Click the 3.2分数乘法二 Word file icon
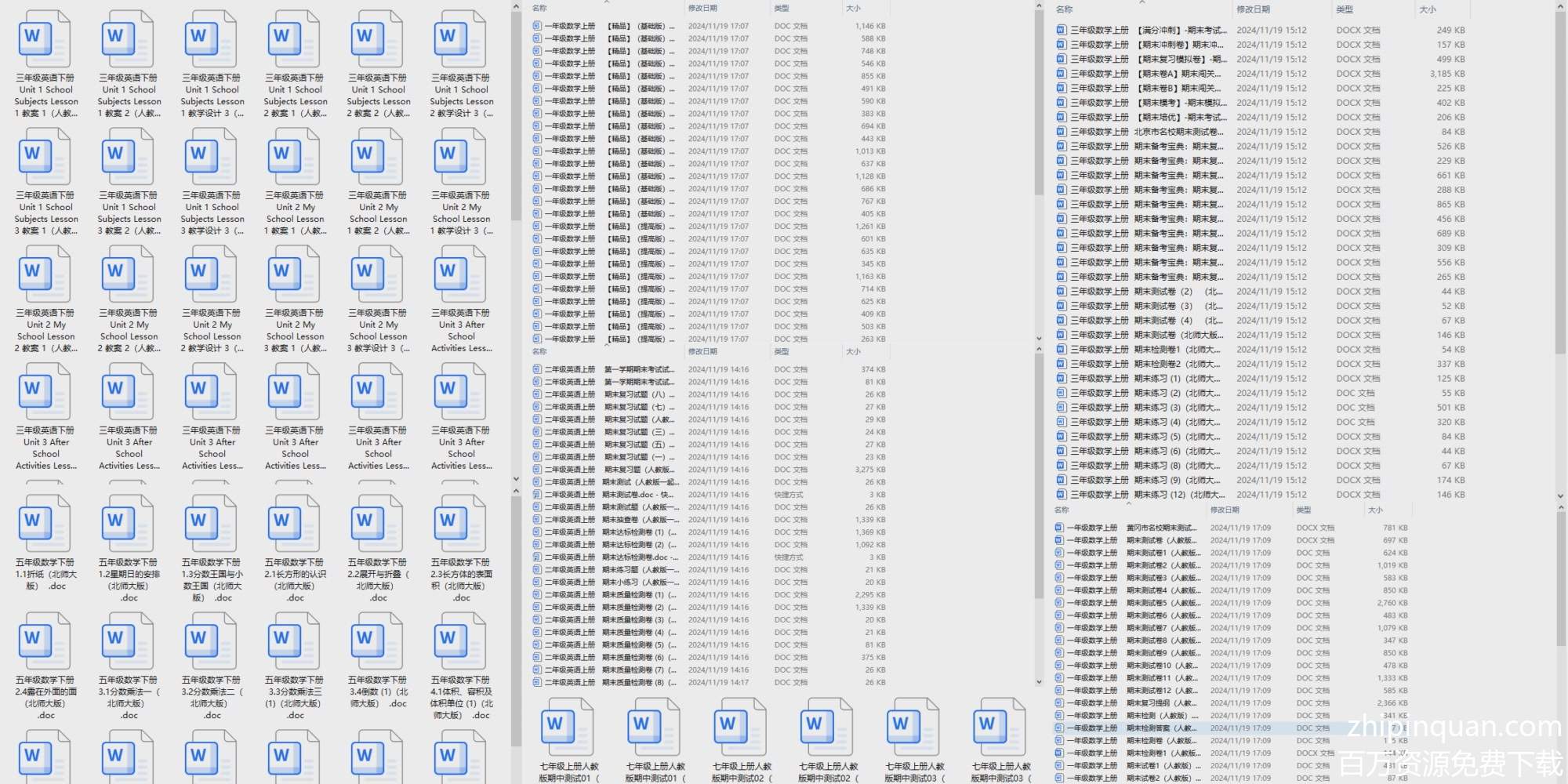Screen dimensions: 1568x784 (x=209, y=641)
